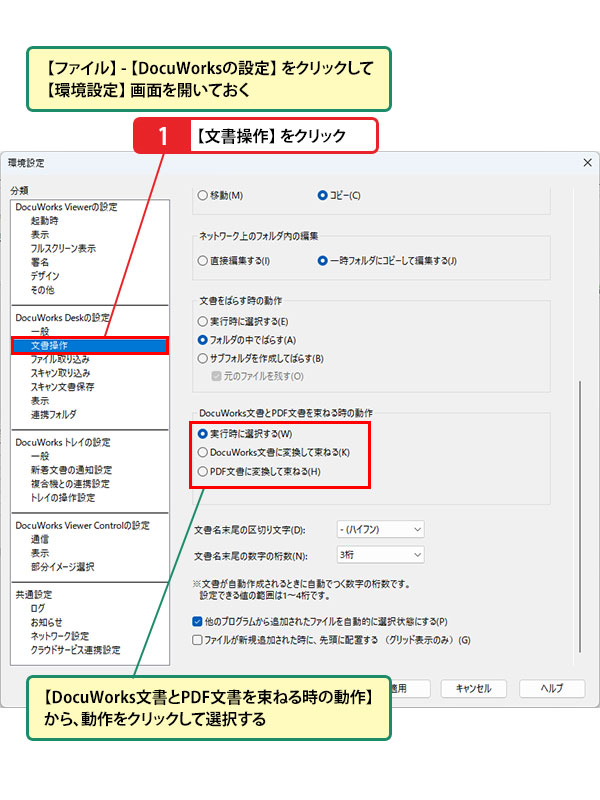The height and width of the screenshot is (800, 600).
Task: Select デザイン in category list
Action: 45,276
